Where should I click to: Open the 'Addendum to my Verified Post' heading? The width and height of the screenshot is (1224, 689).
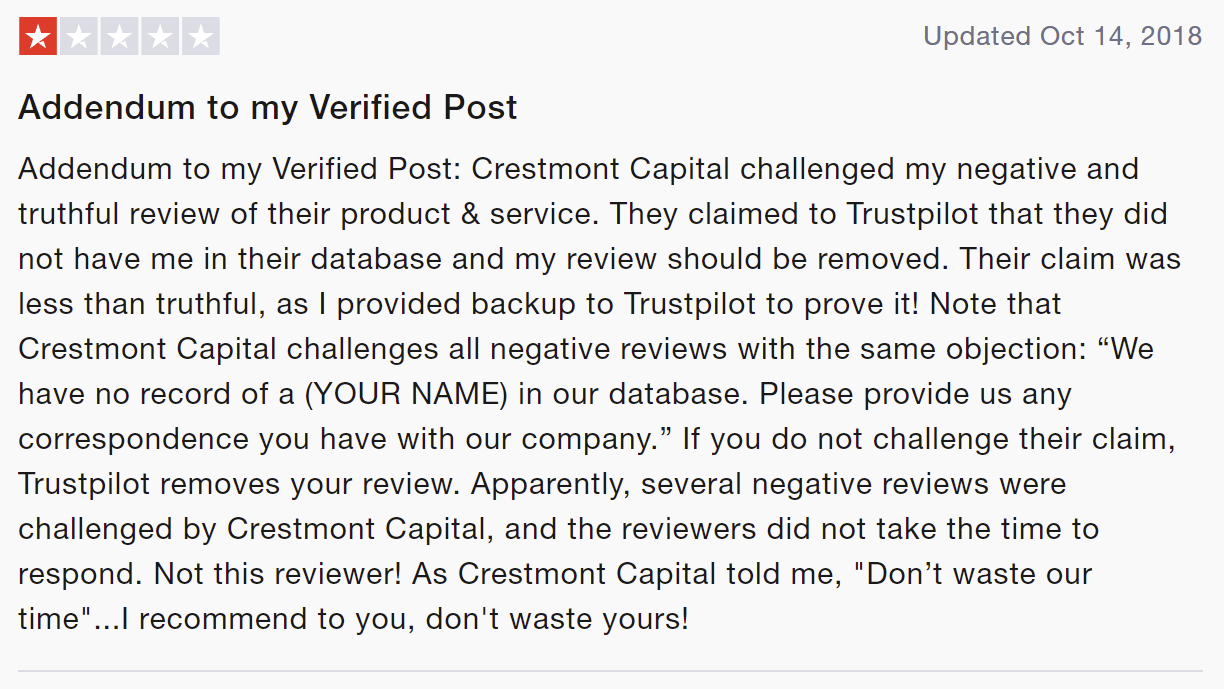click(x=268, y=107)
